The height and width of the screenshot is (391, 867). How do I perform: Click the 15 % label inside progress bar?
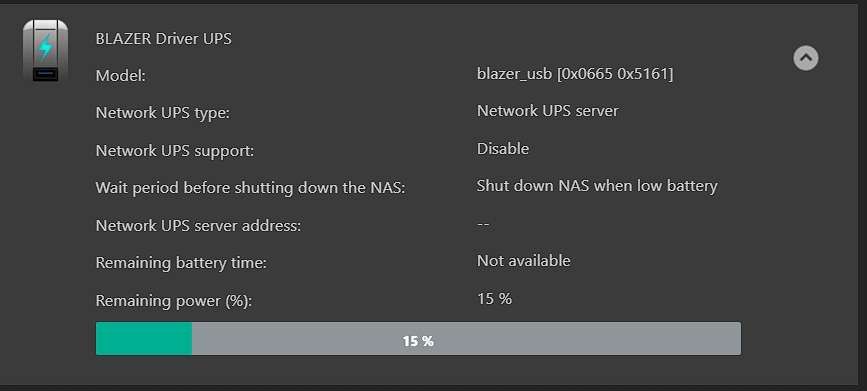418,341
